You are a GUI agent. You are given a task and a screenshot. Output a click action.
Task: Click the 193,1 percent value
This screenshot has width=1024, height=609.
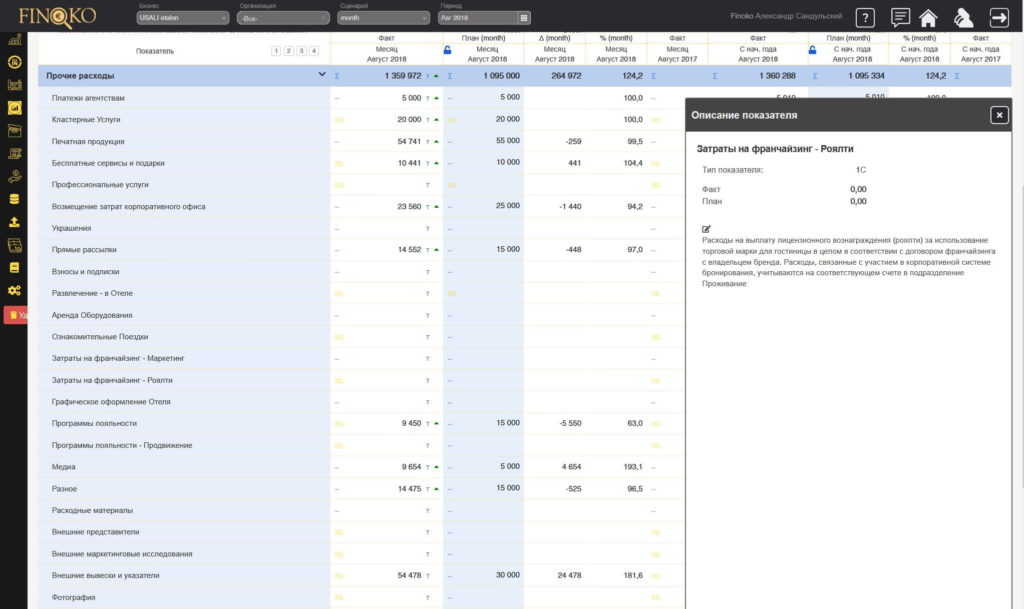click(633, 467)
